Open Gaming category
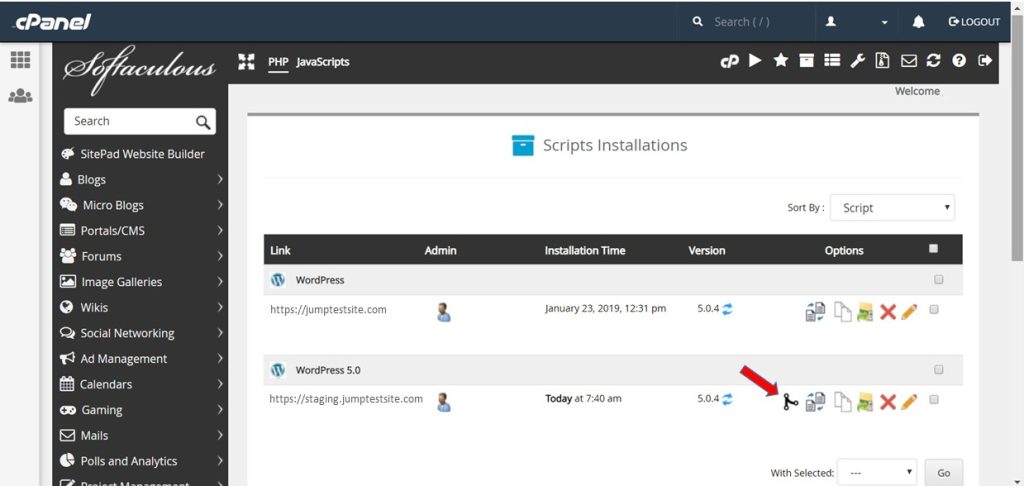The image size is (1024, 486). click(x=141, y=410)
